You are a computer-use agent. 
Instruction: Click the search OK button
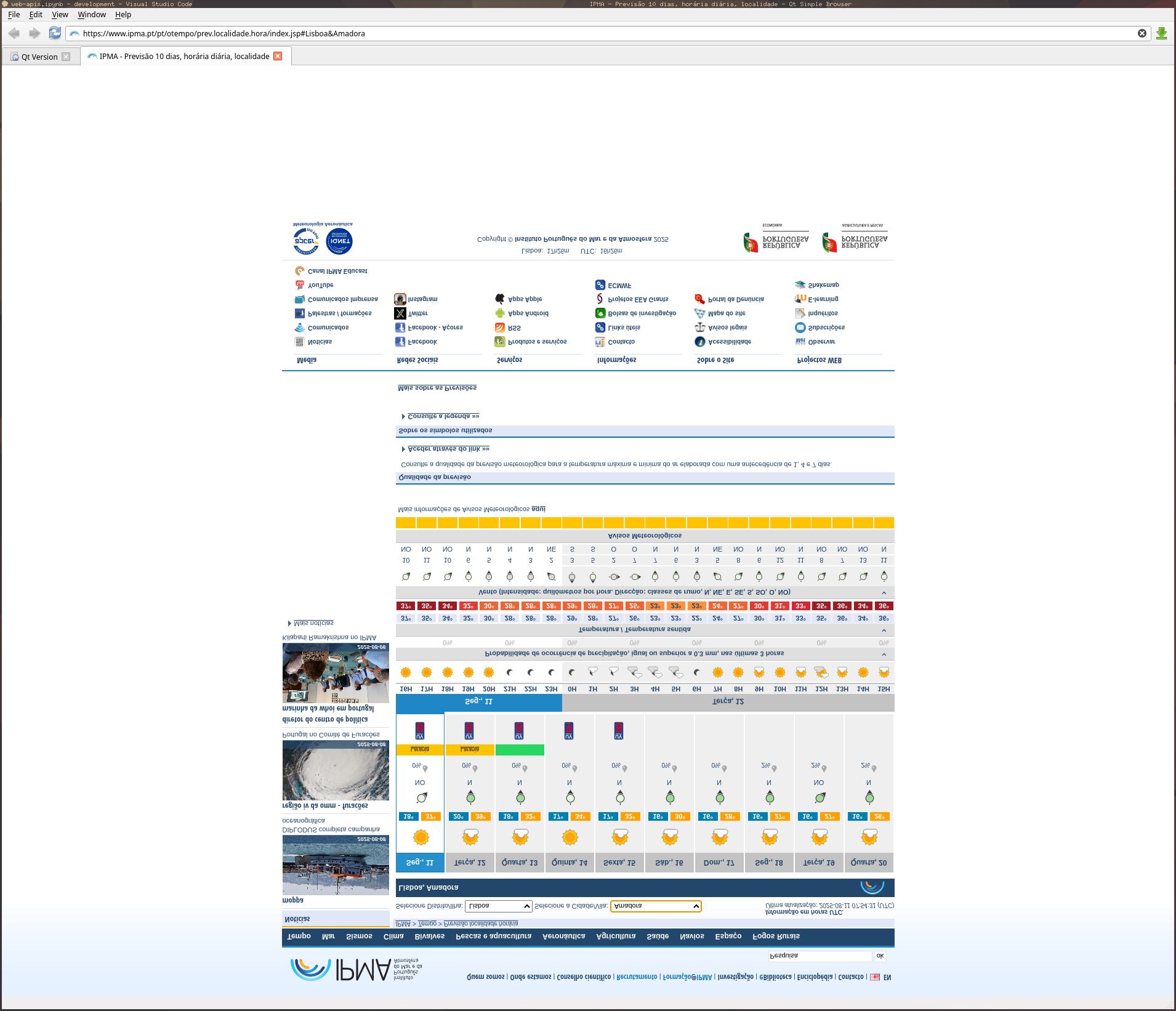pyautogui.click(x=880, y=956)
